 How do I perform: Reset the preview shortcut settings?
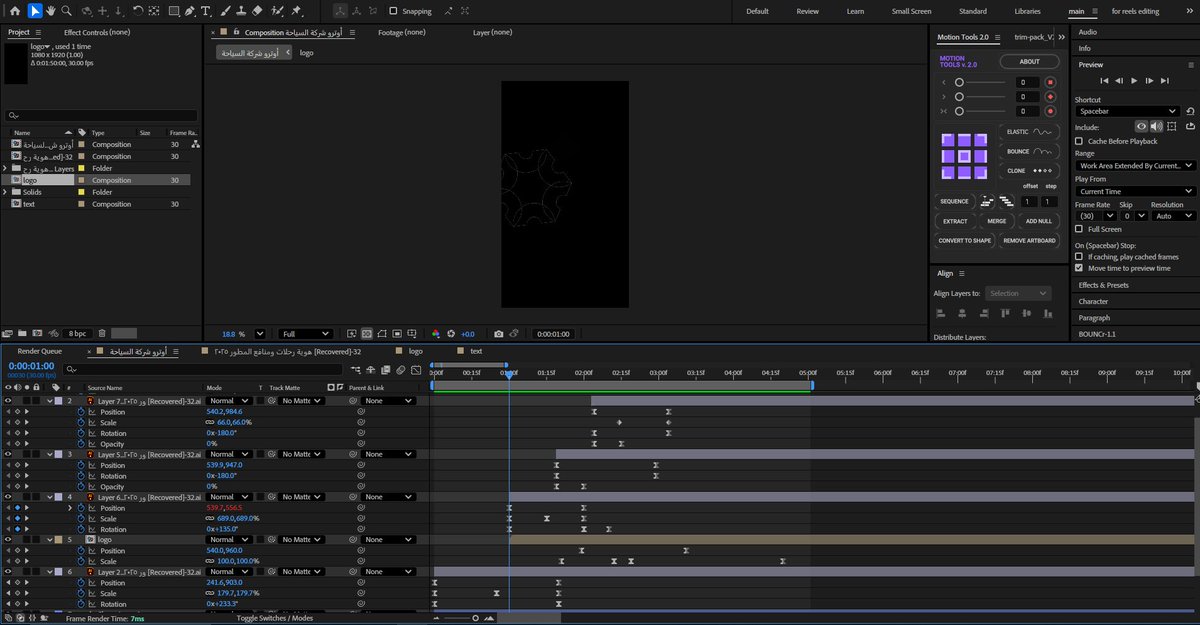point(1190,111)
